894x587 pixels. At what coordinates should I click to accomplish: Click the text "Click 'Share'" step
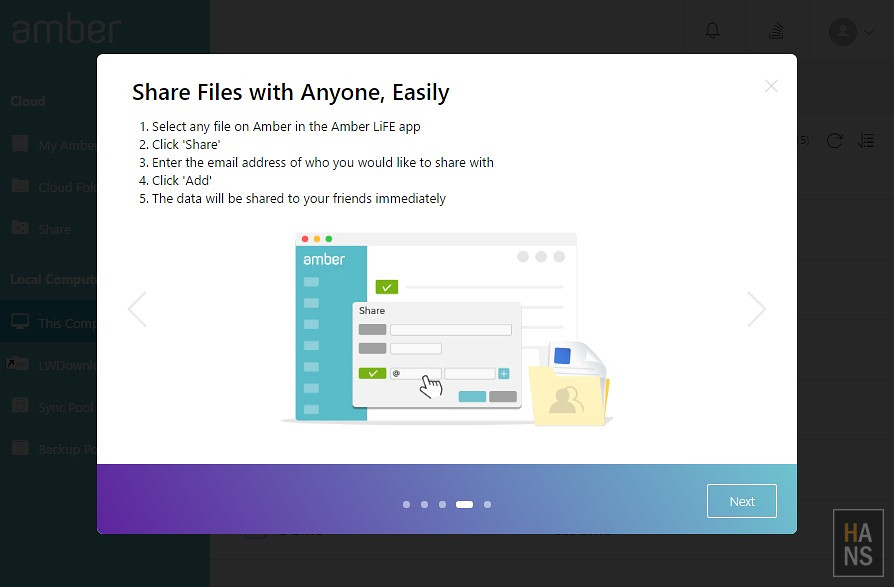(186, 145)
